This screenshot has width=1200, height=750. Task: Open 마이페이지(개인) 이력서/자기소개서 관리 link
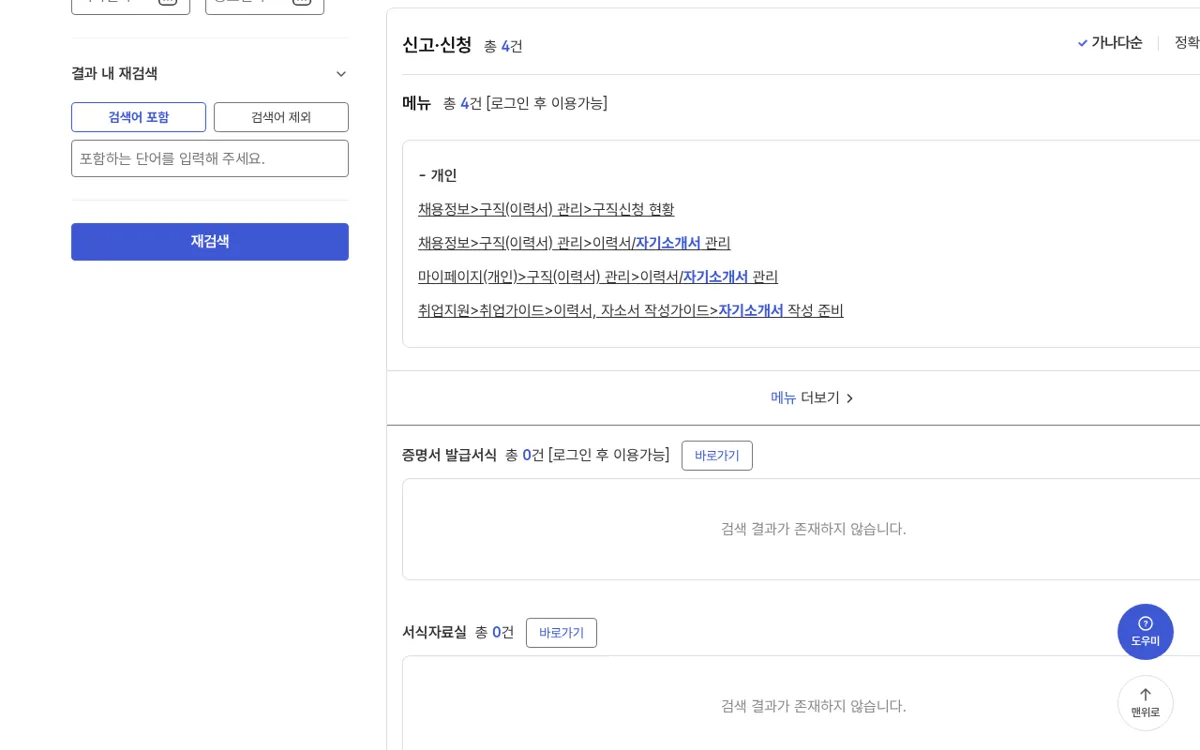598,277
